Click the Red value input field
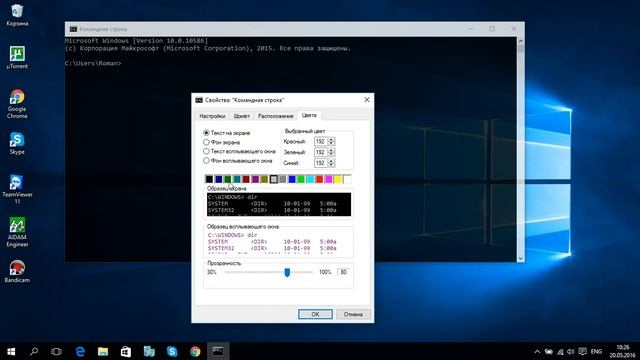This screenshot has height=360, width=640. 321,141
